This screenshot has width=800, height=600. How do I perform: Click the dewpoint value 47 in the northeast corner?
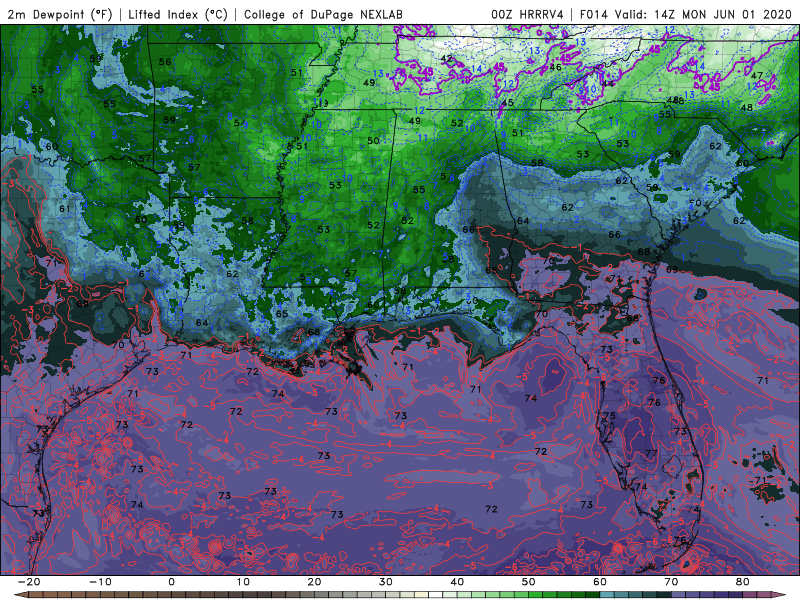tap(757, 76)
